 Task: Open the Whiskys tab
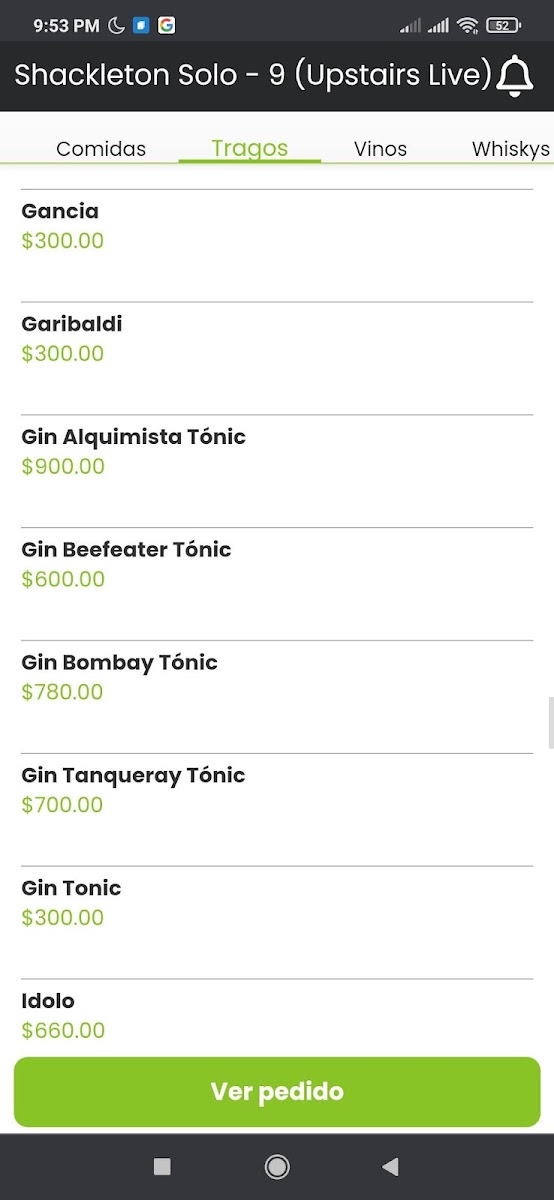(511, 149)
